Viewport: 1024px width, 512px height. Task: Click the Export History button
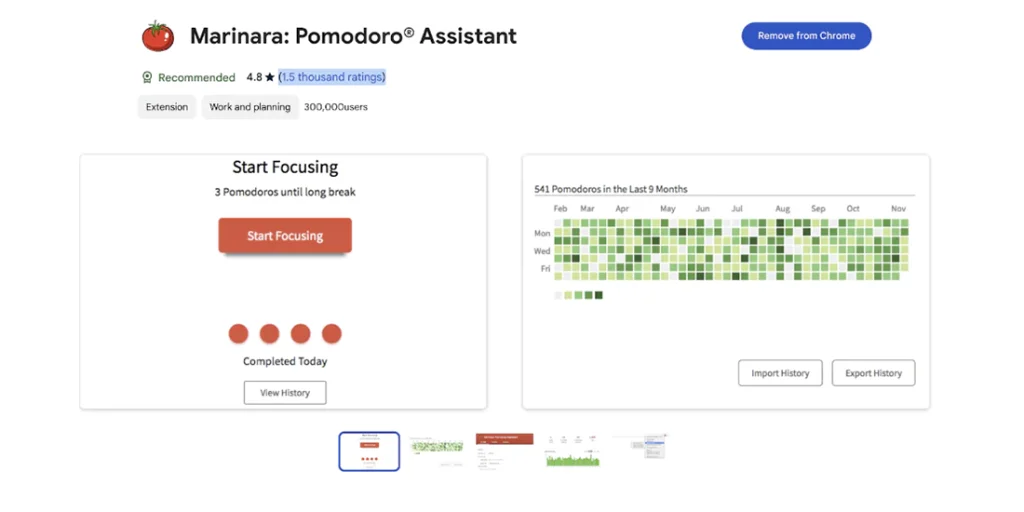873,373
